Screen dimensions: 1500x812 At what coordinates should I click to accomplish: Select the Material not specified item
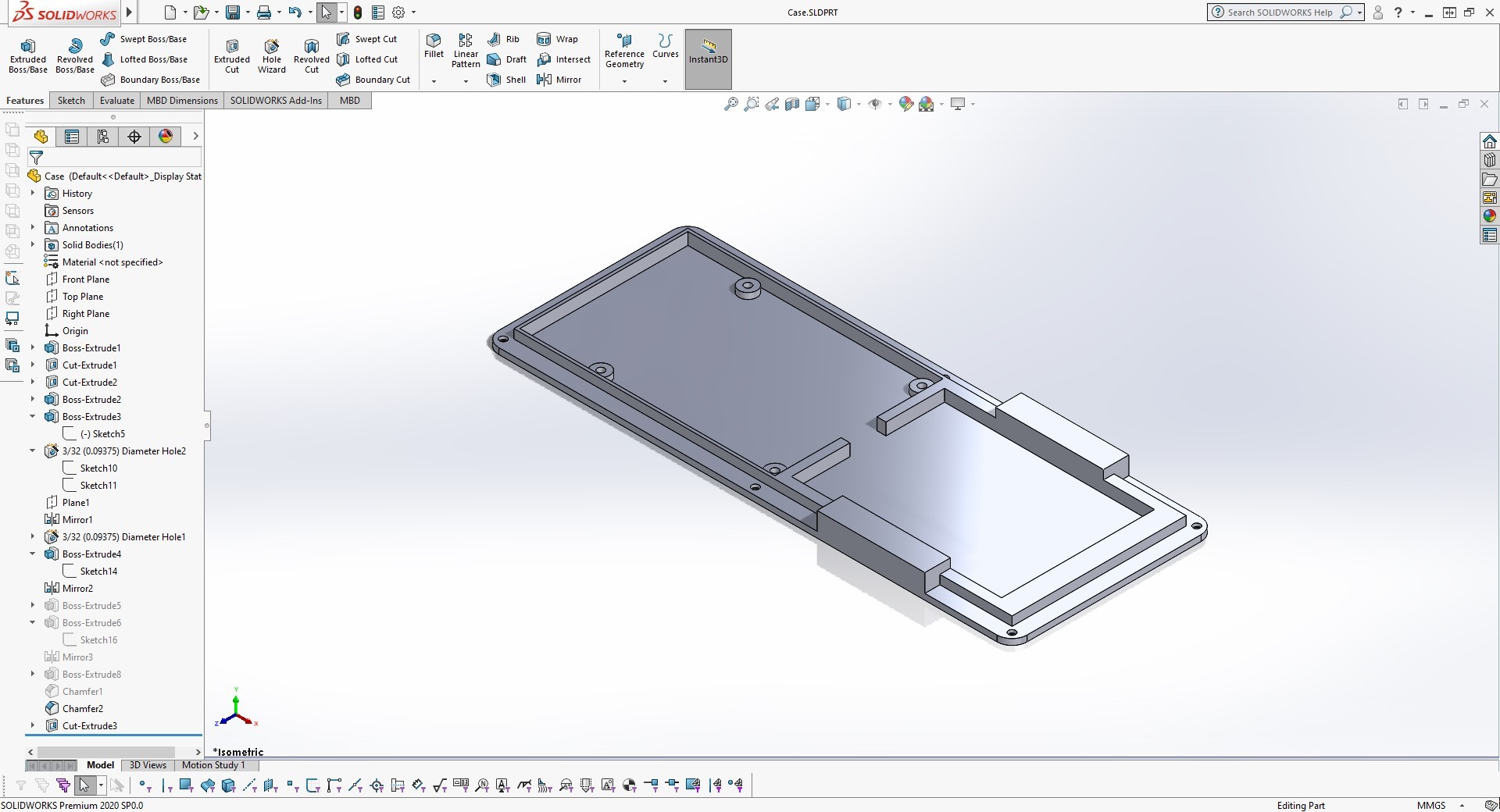104,262
